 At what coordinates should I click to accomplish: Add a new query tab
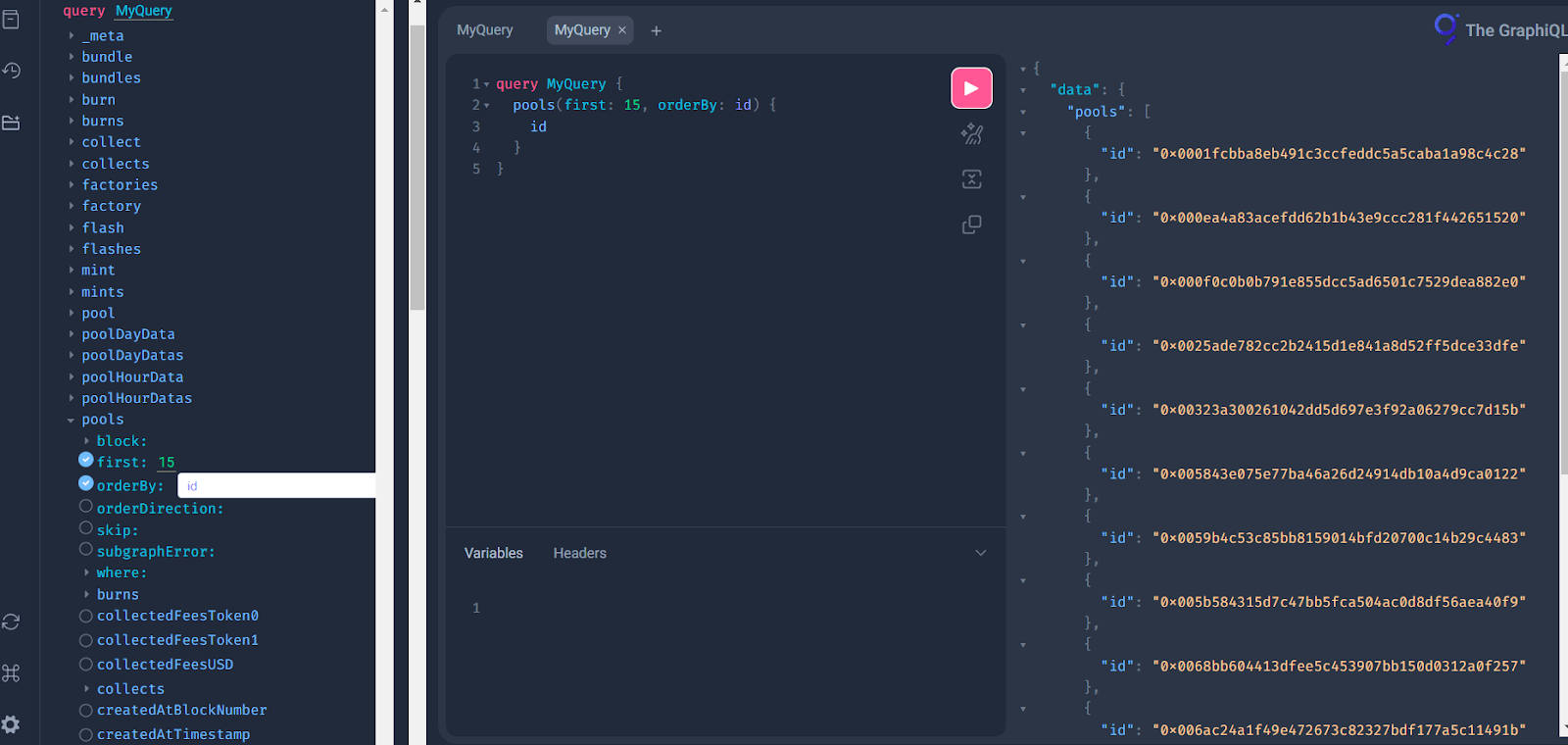[656, 30]
